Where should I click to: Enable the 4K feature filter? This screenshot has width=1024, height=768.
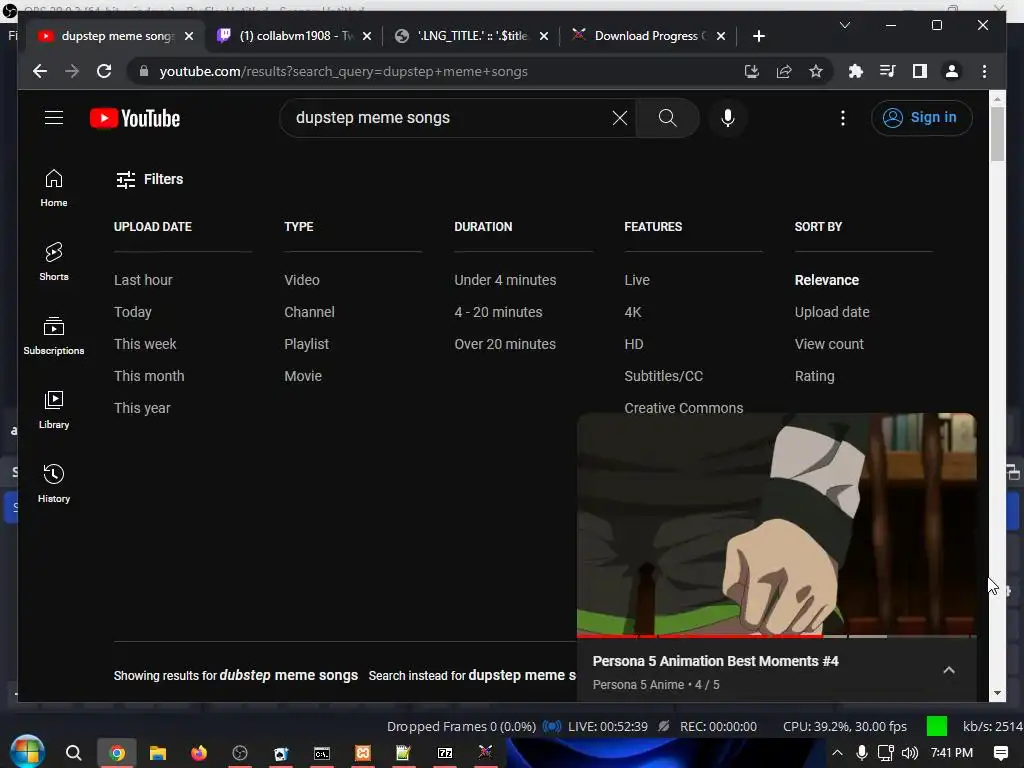coord(633,312)
